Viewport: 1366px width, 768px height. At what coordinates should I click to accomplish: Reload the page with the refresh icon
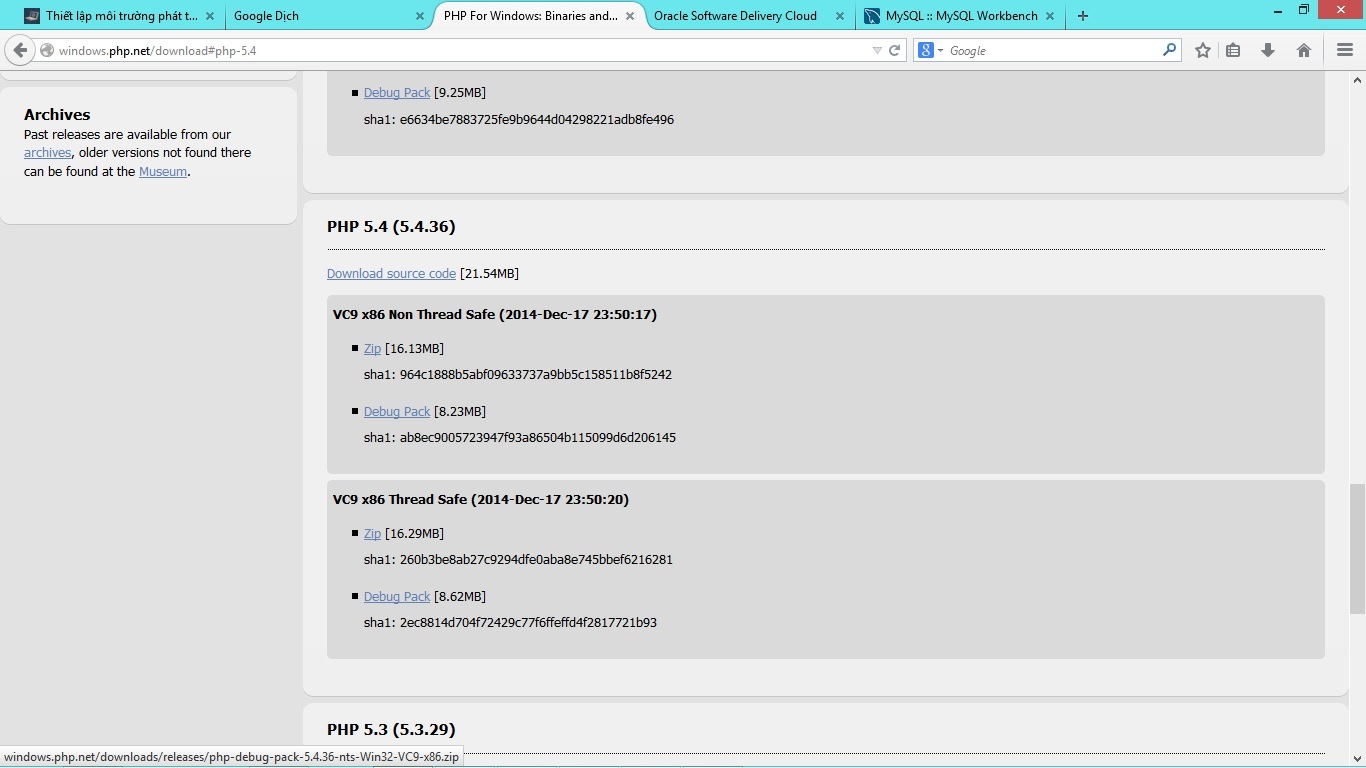[x=895, y=50]
